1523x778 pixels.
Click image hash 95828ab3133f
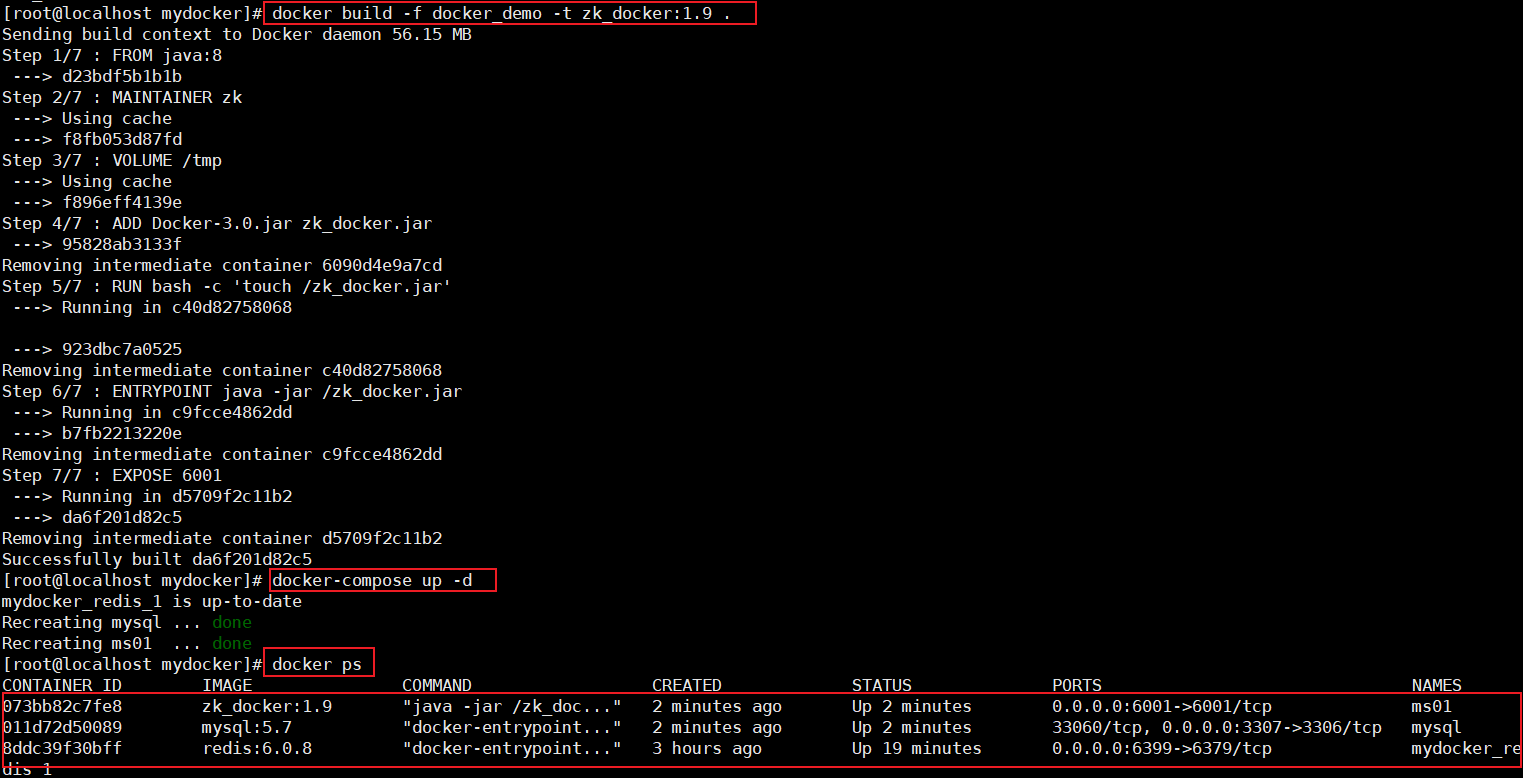click(122, 245)
